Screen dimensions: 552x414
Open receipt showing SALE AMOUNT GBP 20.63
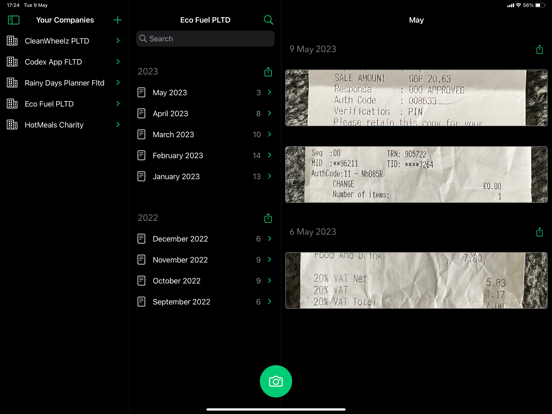416,98
